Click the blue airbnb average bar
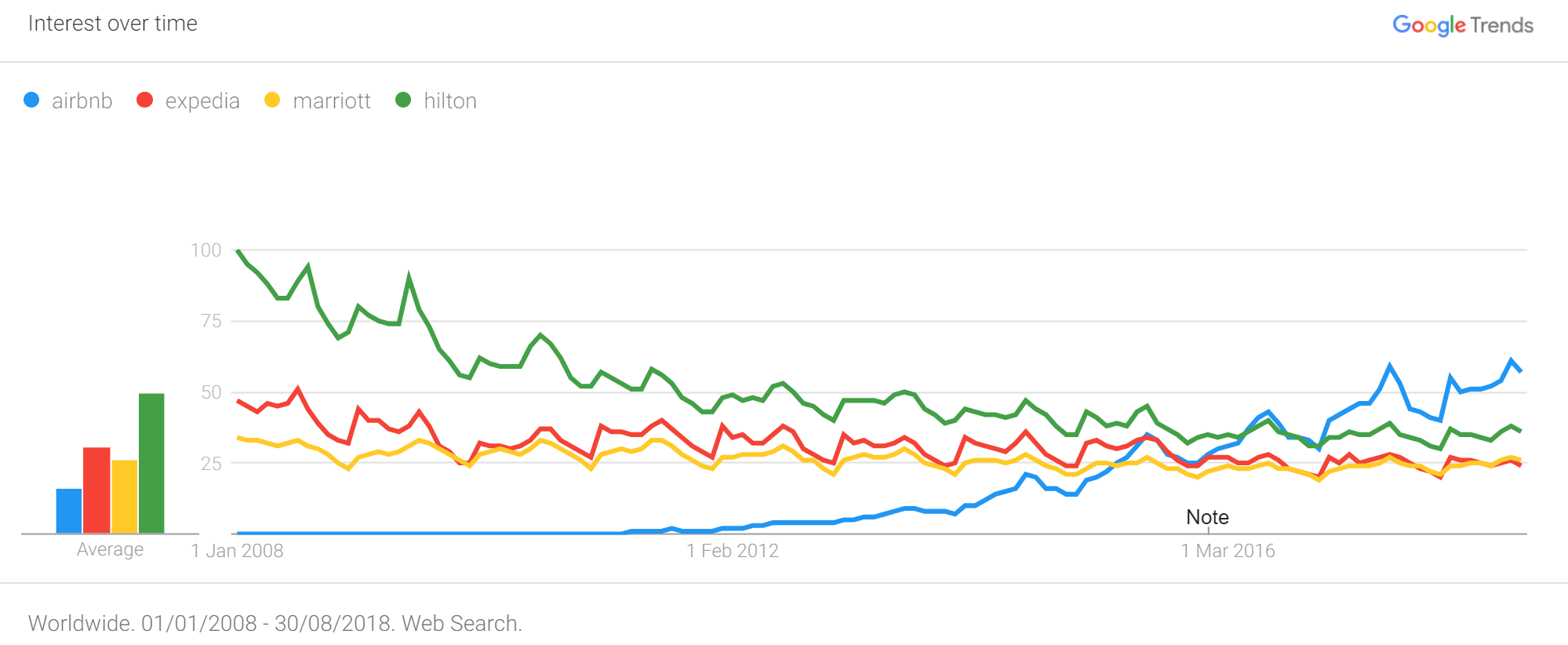 (69, 511)
